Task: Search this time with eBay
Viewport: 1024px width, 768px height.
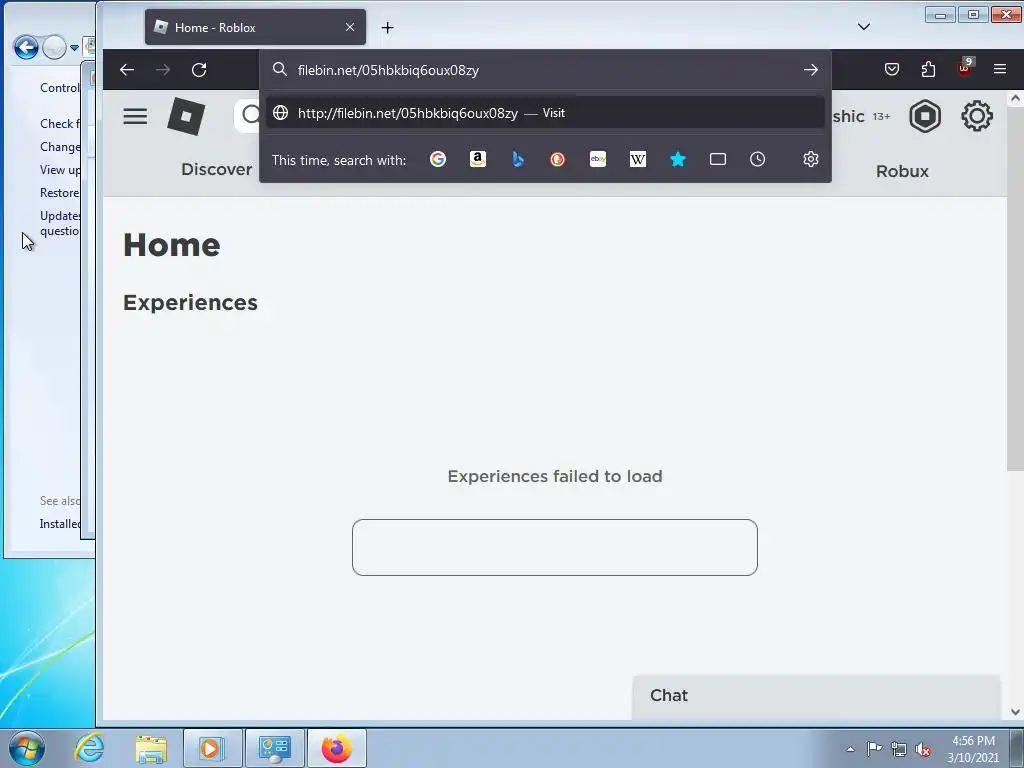Action: click(x=598, y=159)
